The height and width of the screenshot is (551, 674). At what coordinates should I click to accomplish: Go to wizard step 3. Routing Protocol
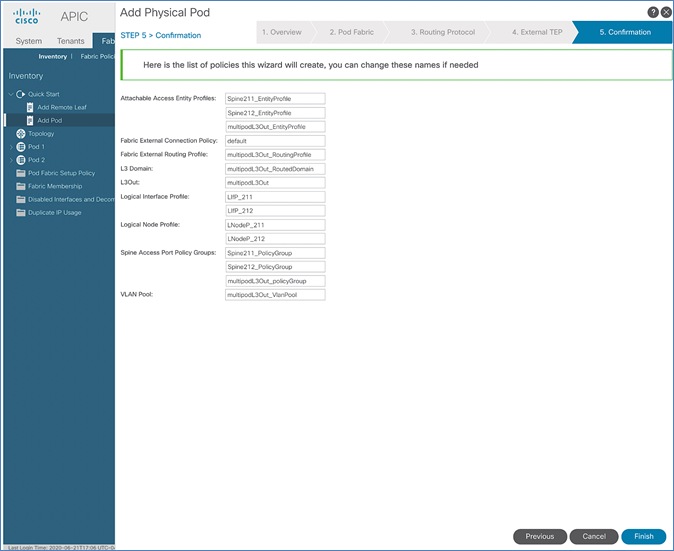click(x=443, y=32)
